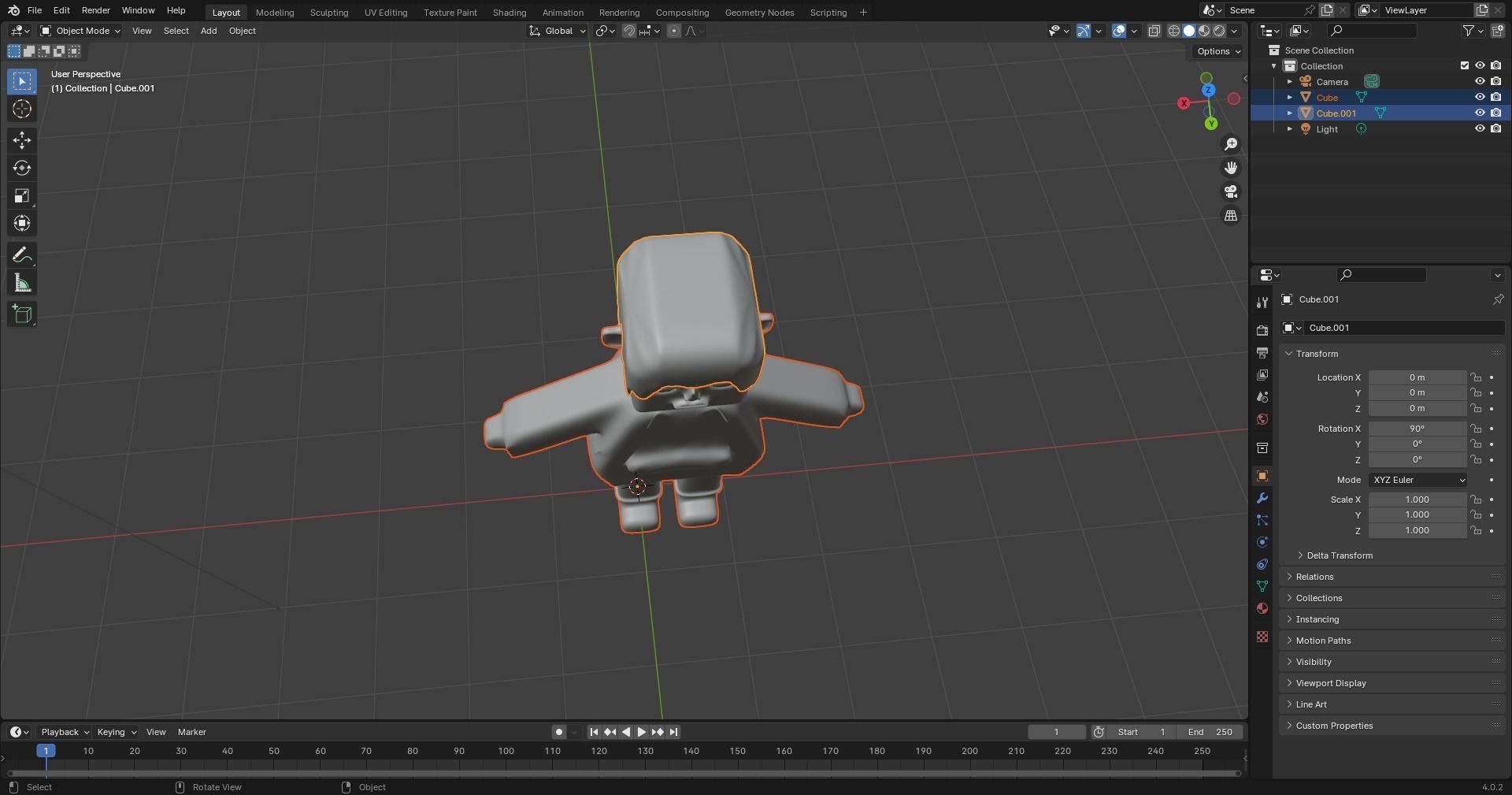1512x795 pixels.
Task: Open the Physics properties tab
Action: coord(1262,542)
